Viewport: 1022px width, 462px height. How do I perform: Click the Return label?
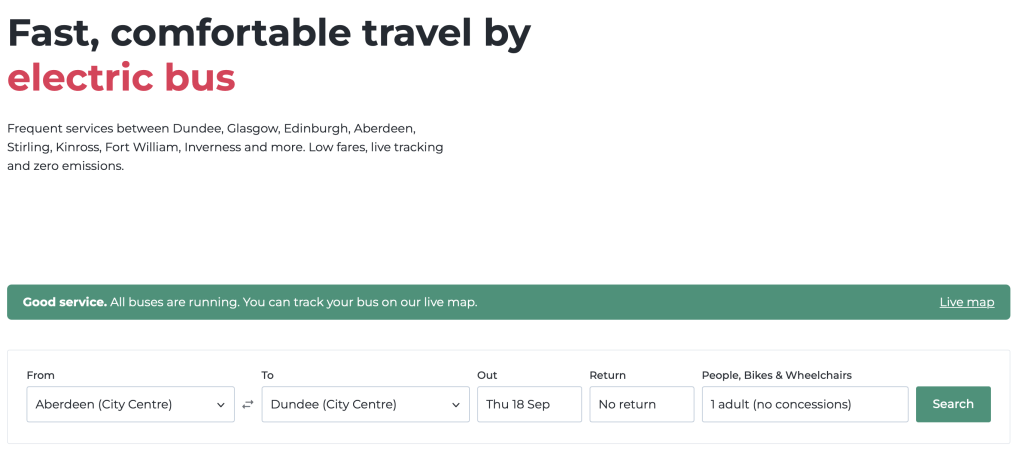(608, 375)
